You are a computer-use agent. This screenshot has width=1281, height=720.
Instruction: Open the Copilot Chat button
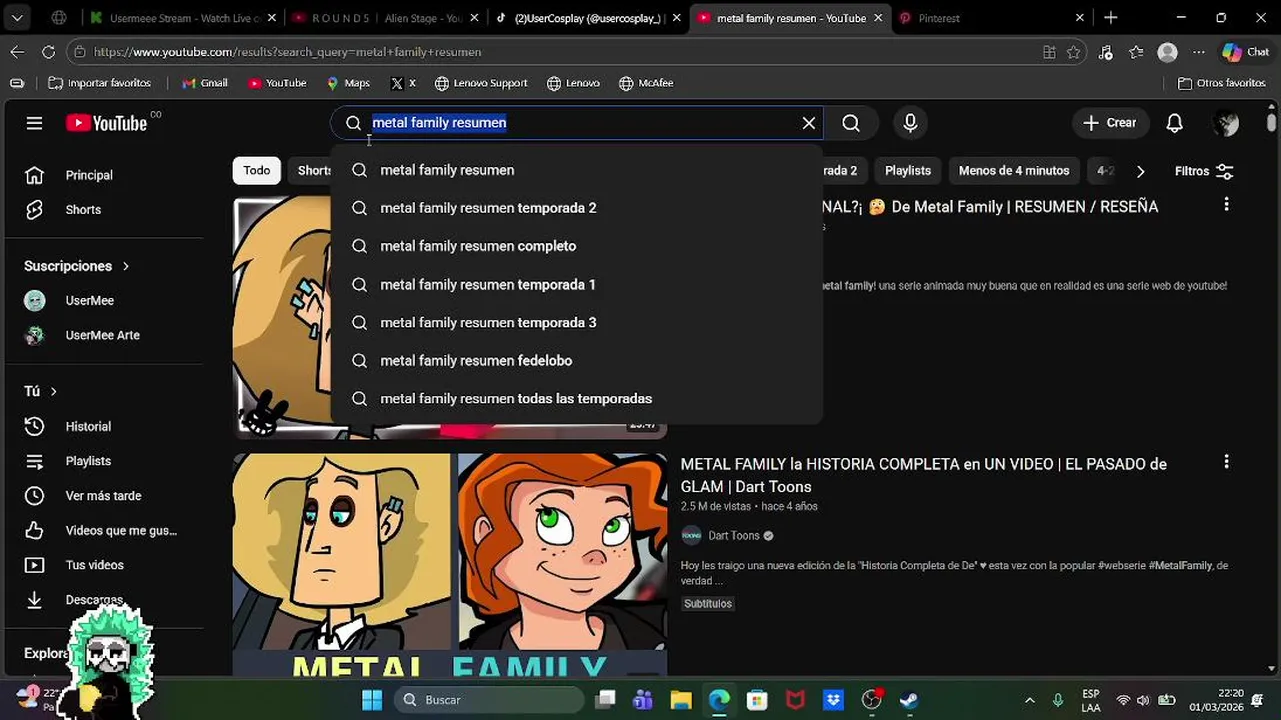click(1246, 52)
